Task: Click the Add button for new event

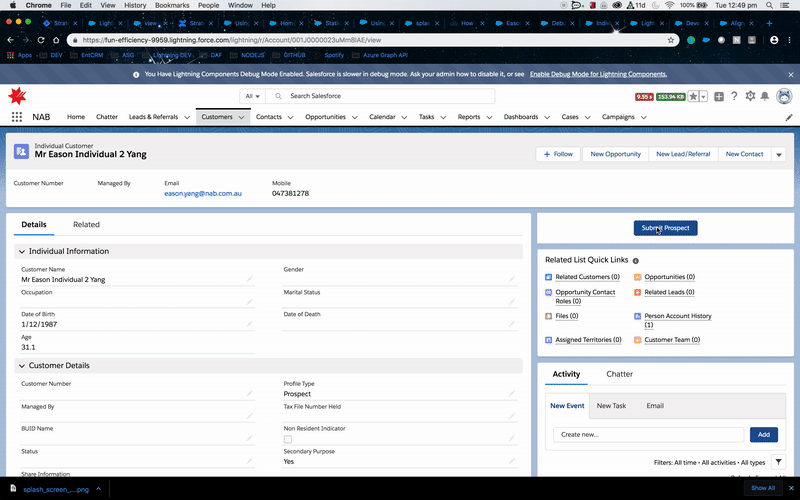Action: tap(764, 435)
